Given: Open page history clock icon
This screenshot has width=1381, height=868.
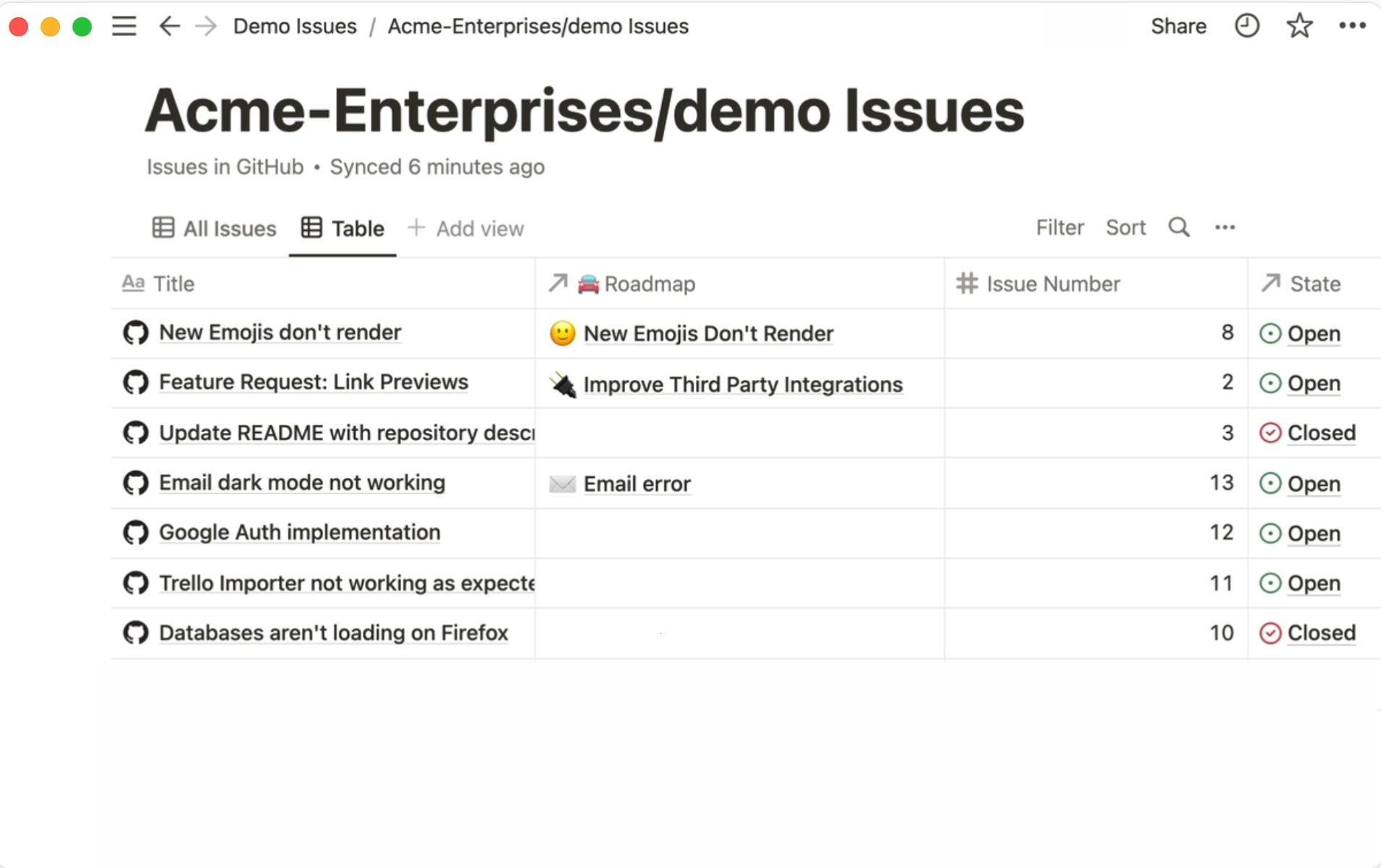Looking at the screenshot, I should (x=1246, y=27).
